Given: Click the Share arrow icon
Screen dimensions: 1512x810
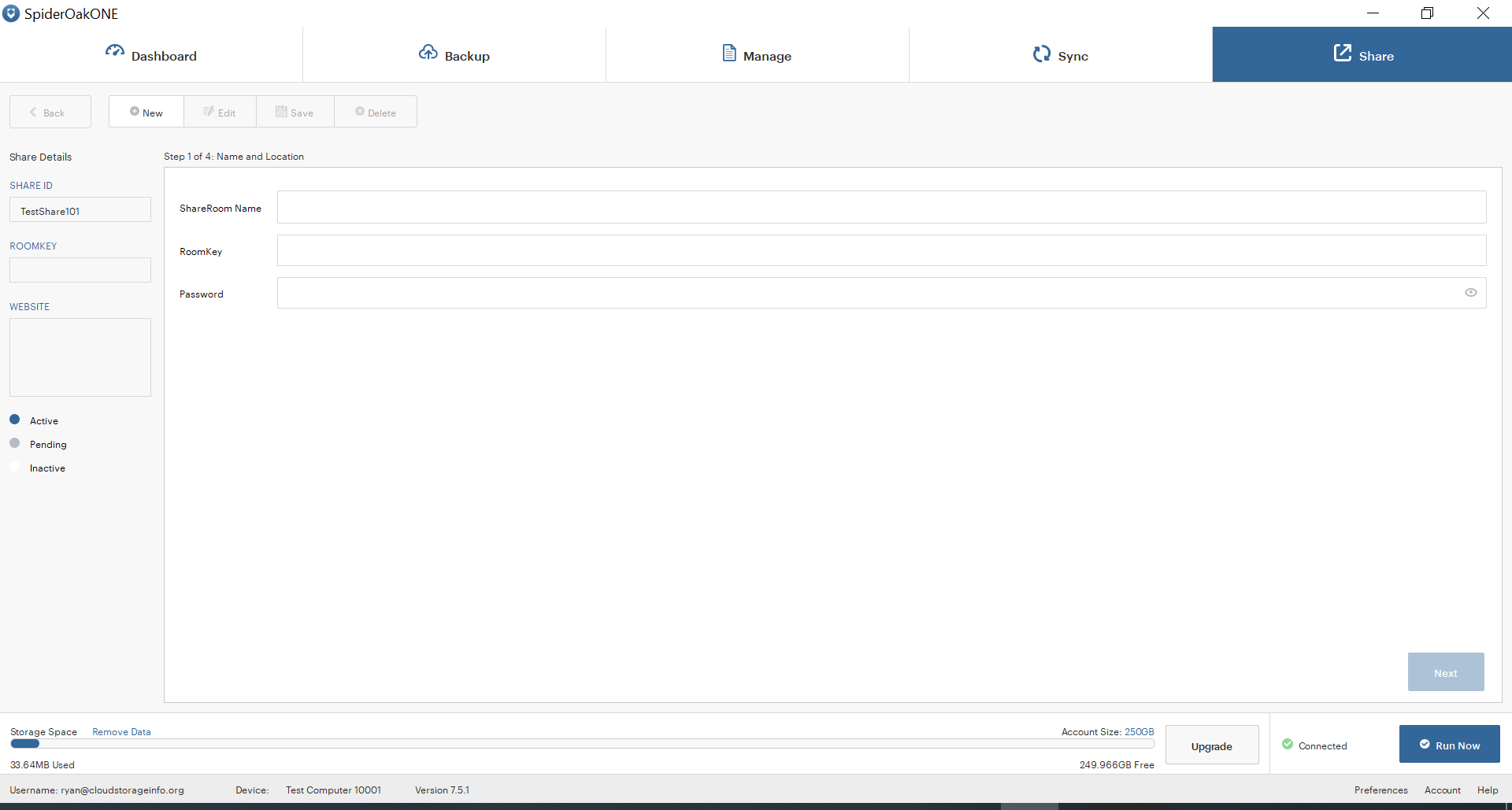Looking at the screenshot, I should coord(1342,53).
